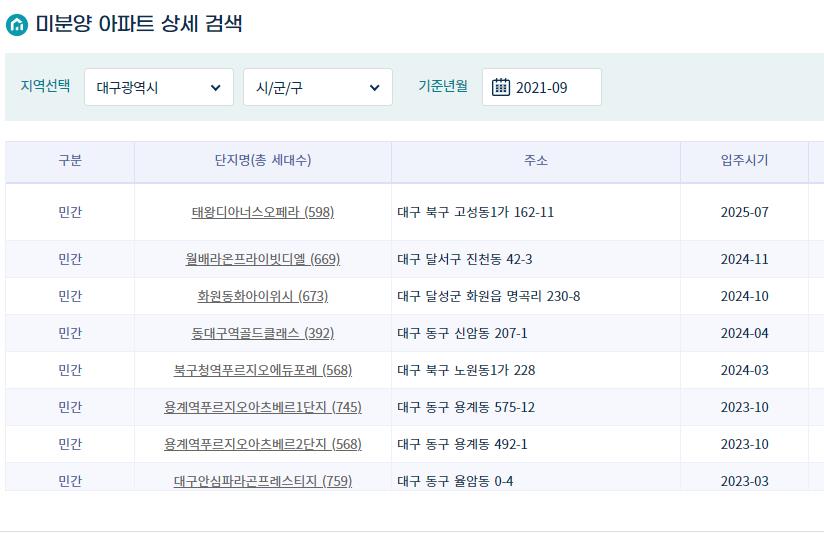This screenshot has height=533, width=824.
Task: Open the 북구청역푸르지오에듀포레 (568) link
Action: (x=263, y=370)
